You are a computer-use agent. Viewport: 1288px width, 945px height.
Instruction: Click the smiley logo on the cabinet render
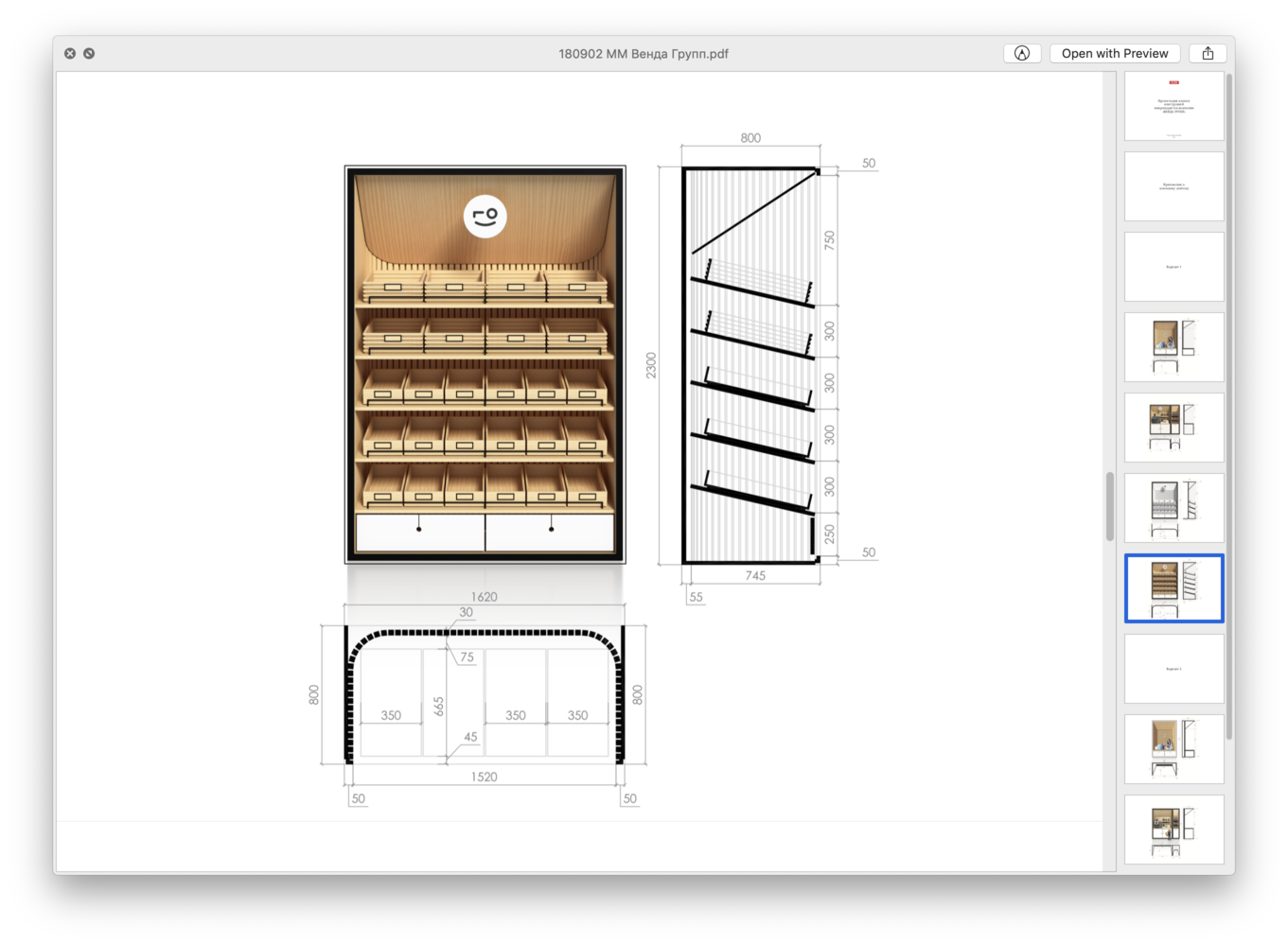pyautogui.click(x=485, y=217)
